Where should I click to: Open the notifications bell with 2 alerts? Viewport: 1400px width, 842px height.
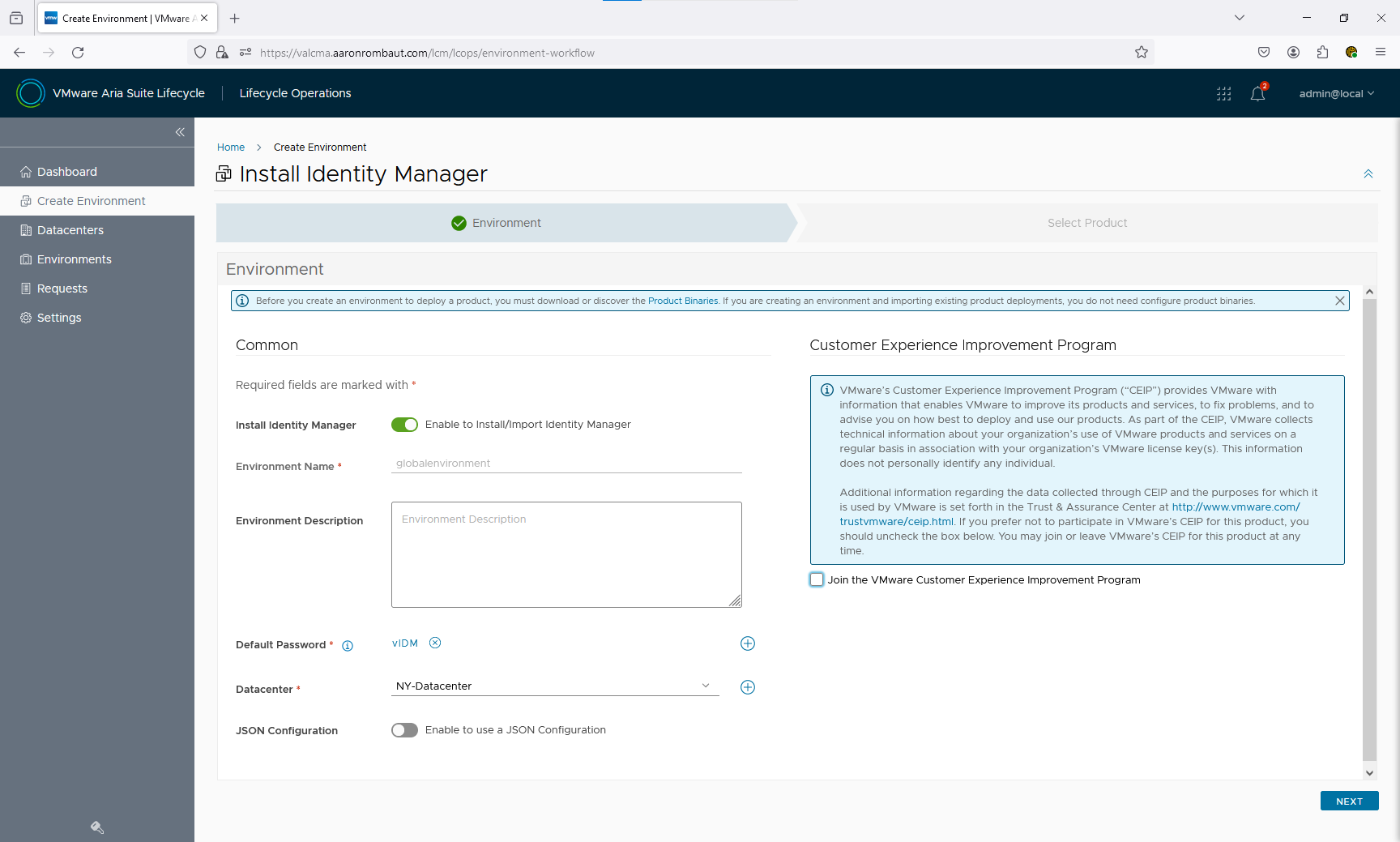tap(1257, 93)
